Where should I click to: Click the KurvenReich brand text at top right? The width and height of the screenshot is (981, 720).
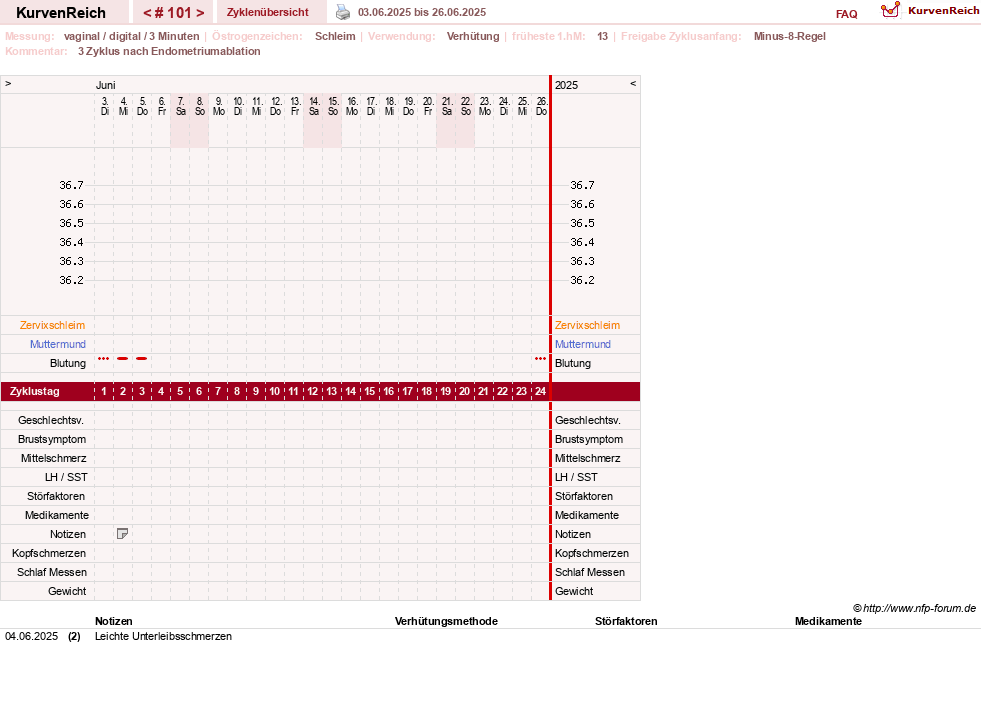(943, 11)
